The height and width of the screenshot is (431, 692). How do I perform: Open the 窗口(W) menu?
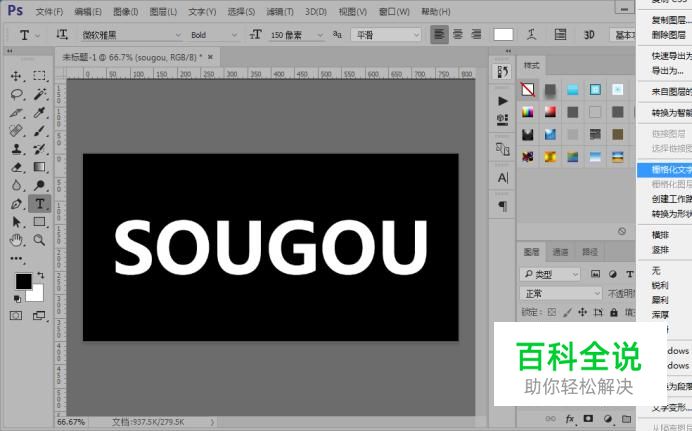[x=394, y=12]
